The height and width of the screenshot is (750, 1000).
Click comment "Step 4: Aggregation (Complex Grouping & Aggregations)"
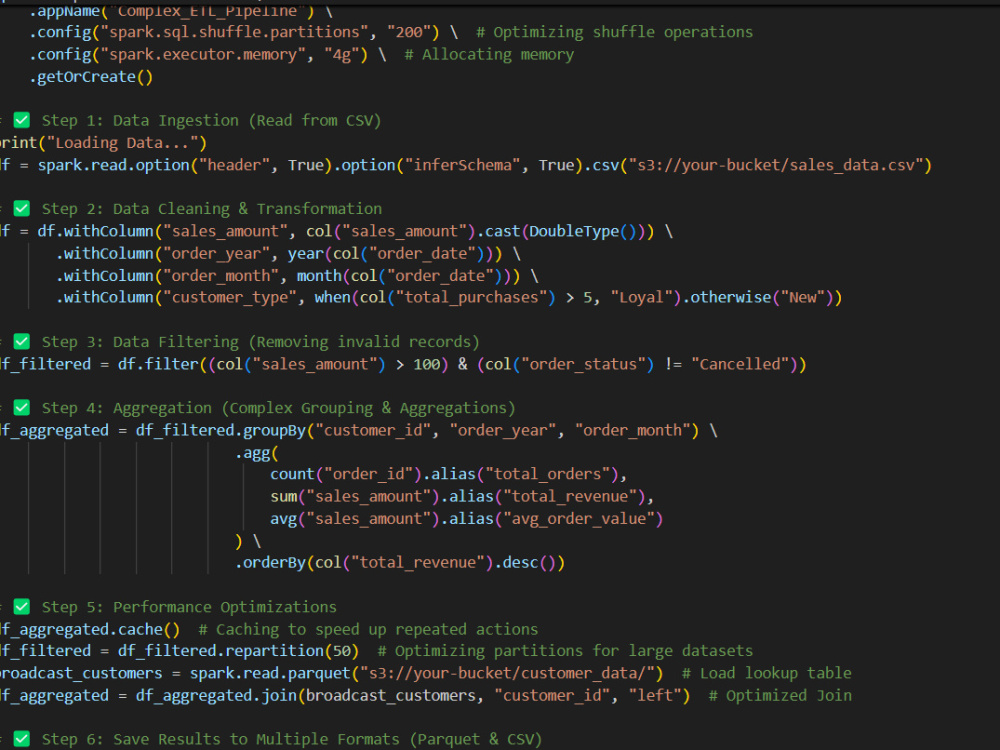(x=278, y=408)
